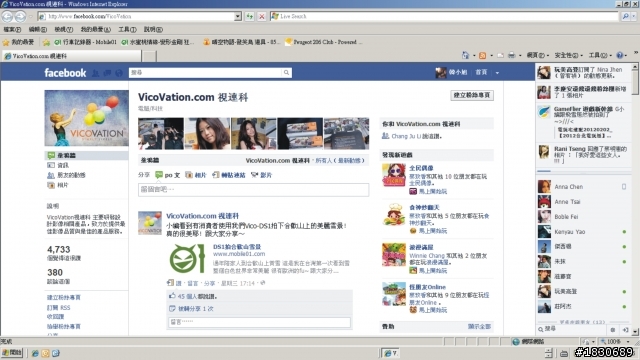Click the messages icon in Facebook header

[x=107, y=73]
